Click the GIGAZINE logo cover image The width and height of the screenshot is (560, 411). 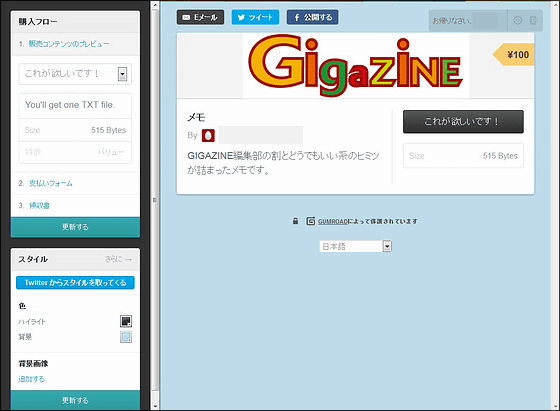(356, 66)
